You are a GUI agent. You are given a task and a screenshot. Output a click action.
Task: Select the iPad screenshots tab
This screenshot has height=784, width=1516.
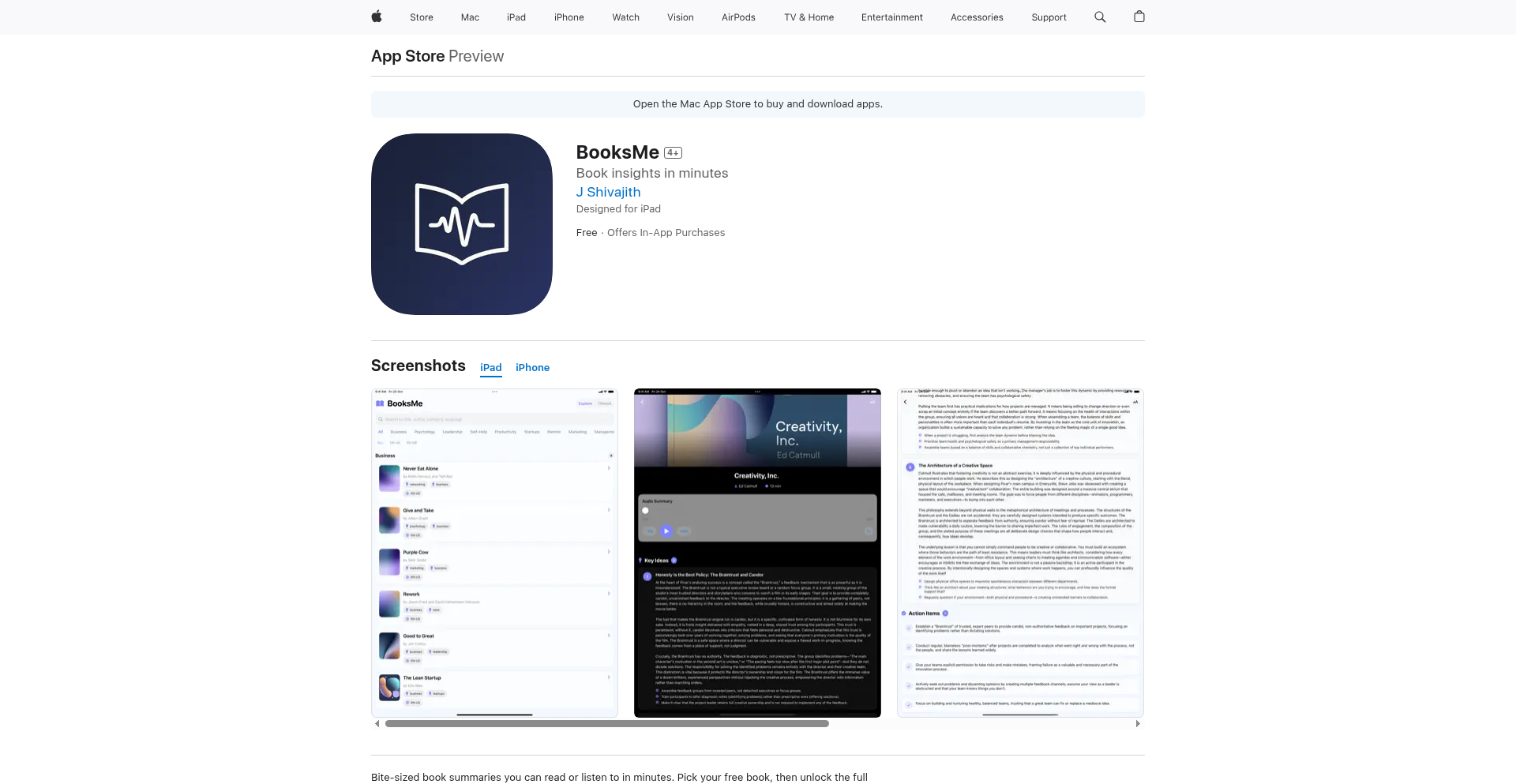491,368
